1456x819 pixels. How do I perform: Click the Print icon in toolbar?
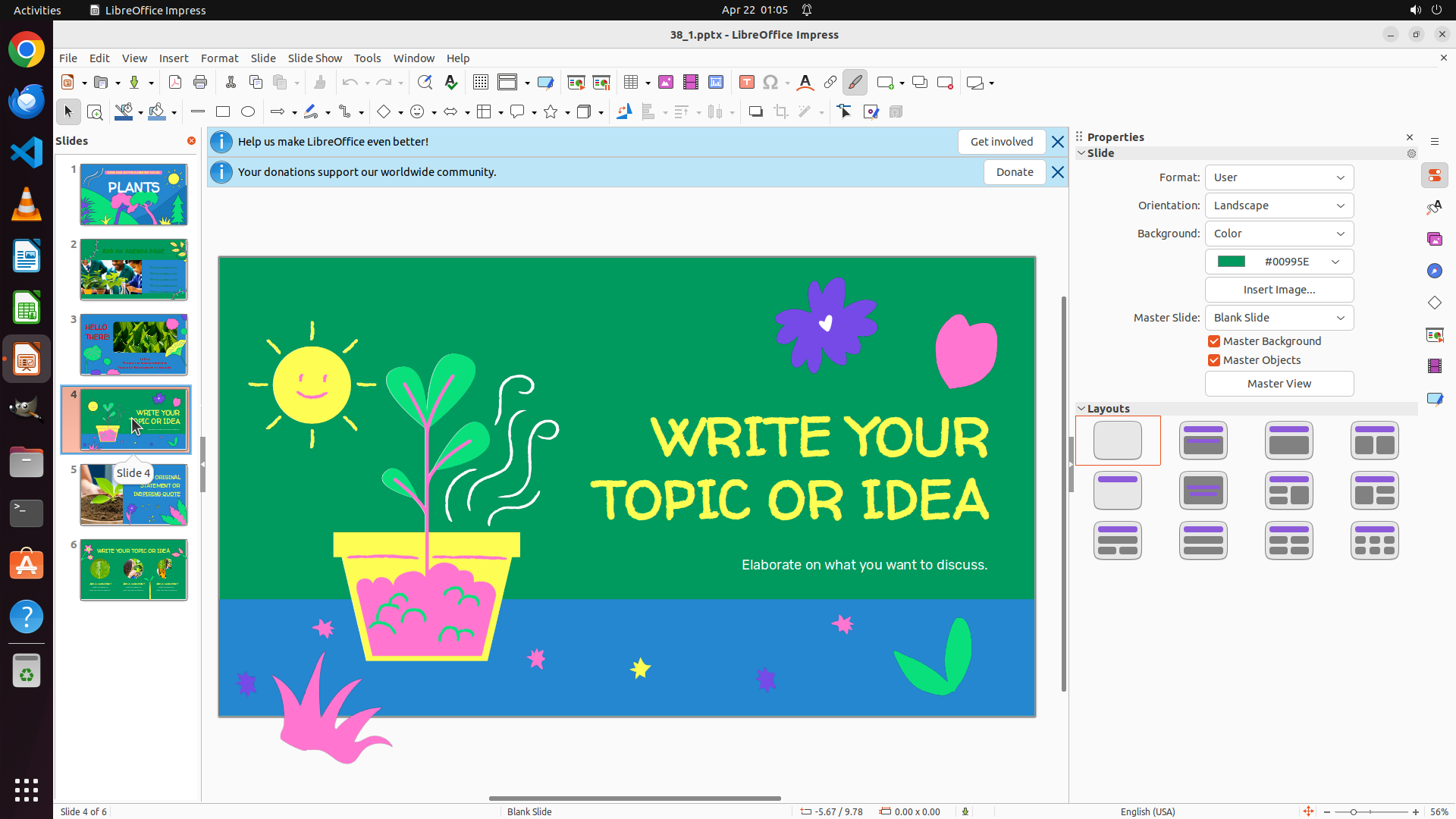coord(200,83)
